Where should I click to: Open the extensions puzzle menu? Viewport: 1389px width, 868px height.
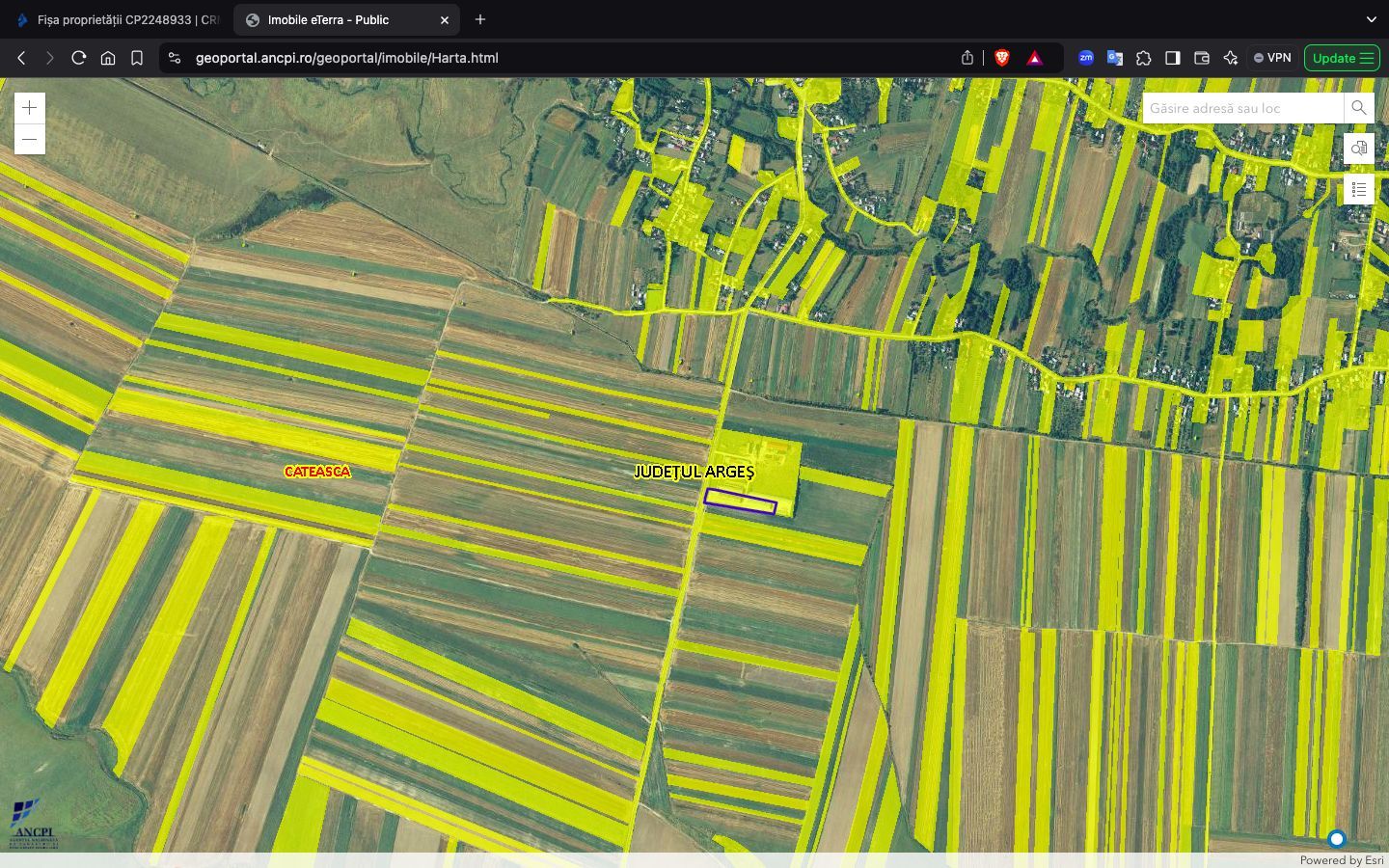1143,58
